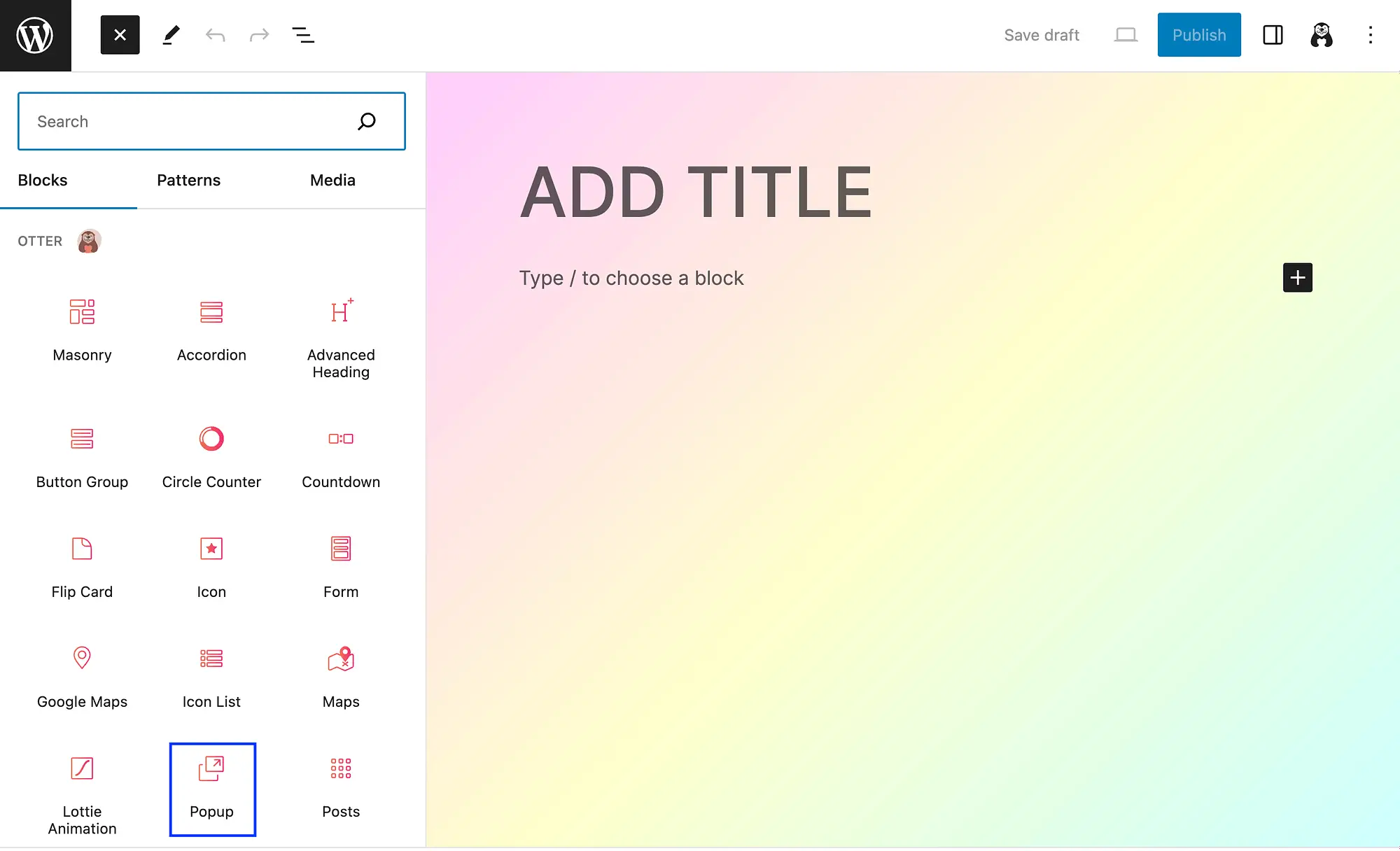1400x851 pixels.
Task: Click the Circle Counter block icon
Action: [212, 437]
